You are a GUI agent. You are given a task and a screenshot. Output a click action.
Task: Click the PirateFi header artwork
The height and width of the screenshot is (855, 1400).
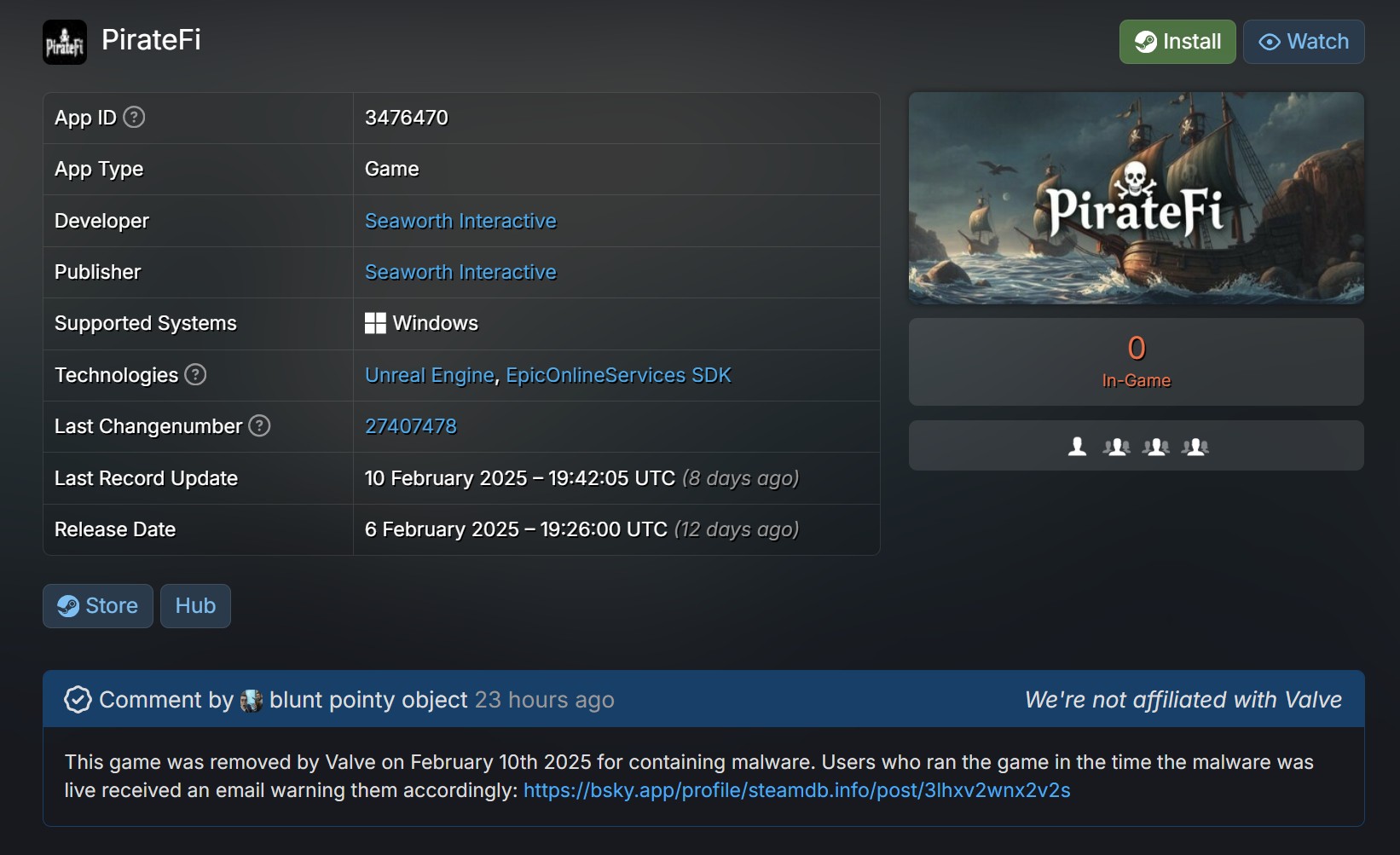(x=1136, y=198)
